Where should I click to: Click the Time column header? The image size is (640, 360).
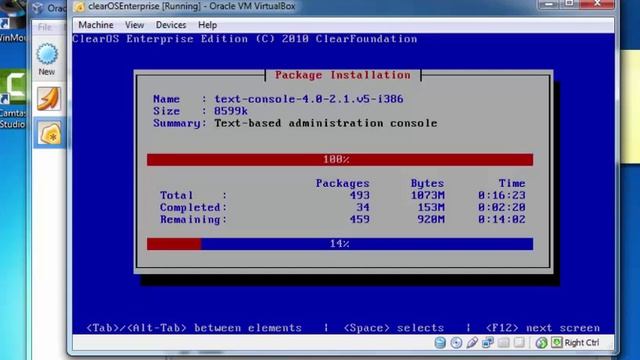[512, 183]
